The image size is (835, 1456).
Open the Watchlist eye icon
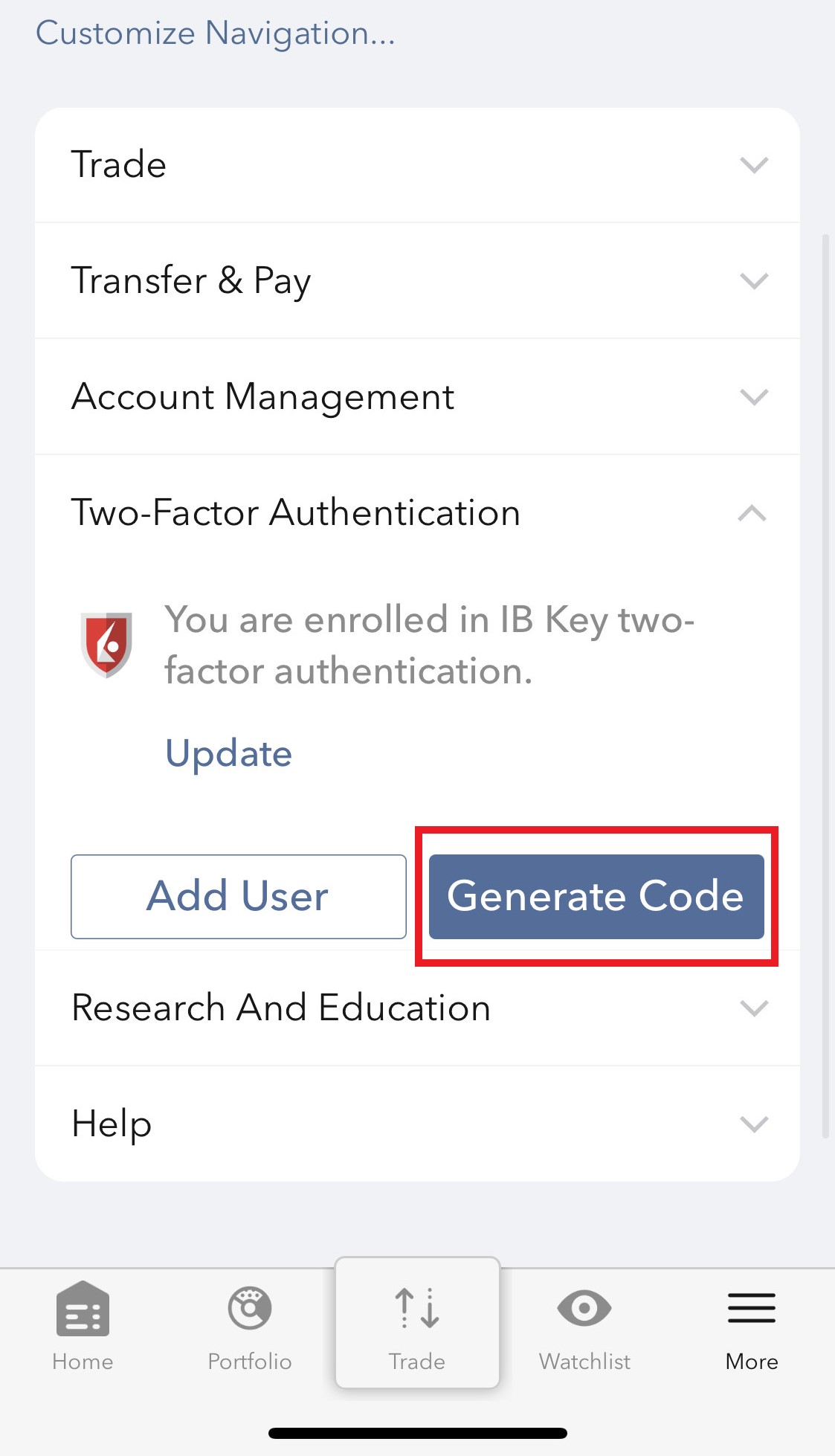click(x=584, y=1308)
